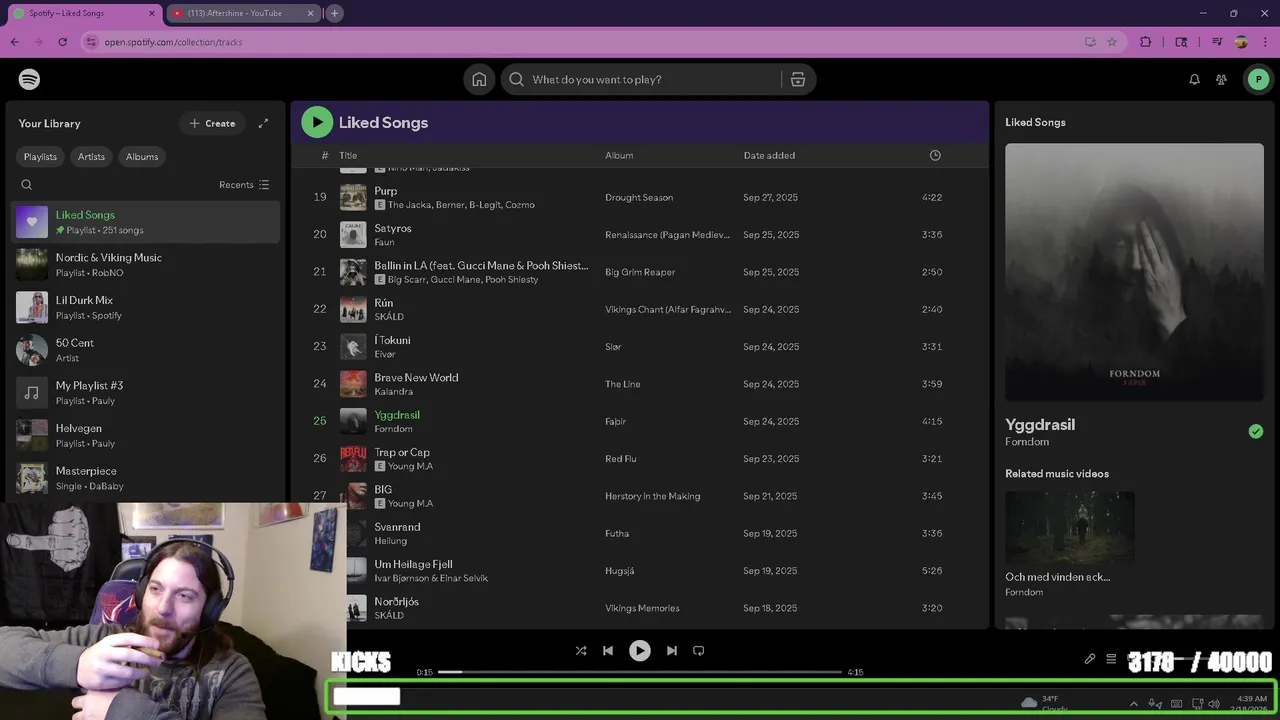Click the Album column header

click(619, 155)
